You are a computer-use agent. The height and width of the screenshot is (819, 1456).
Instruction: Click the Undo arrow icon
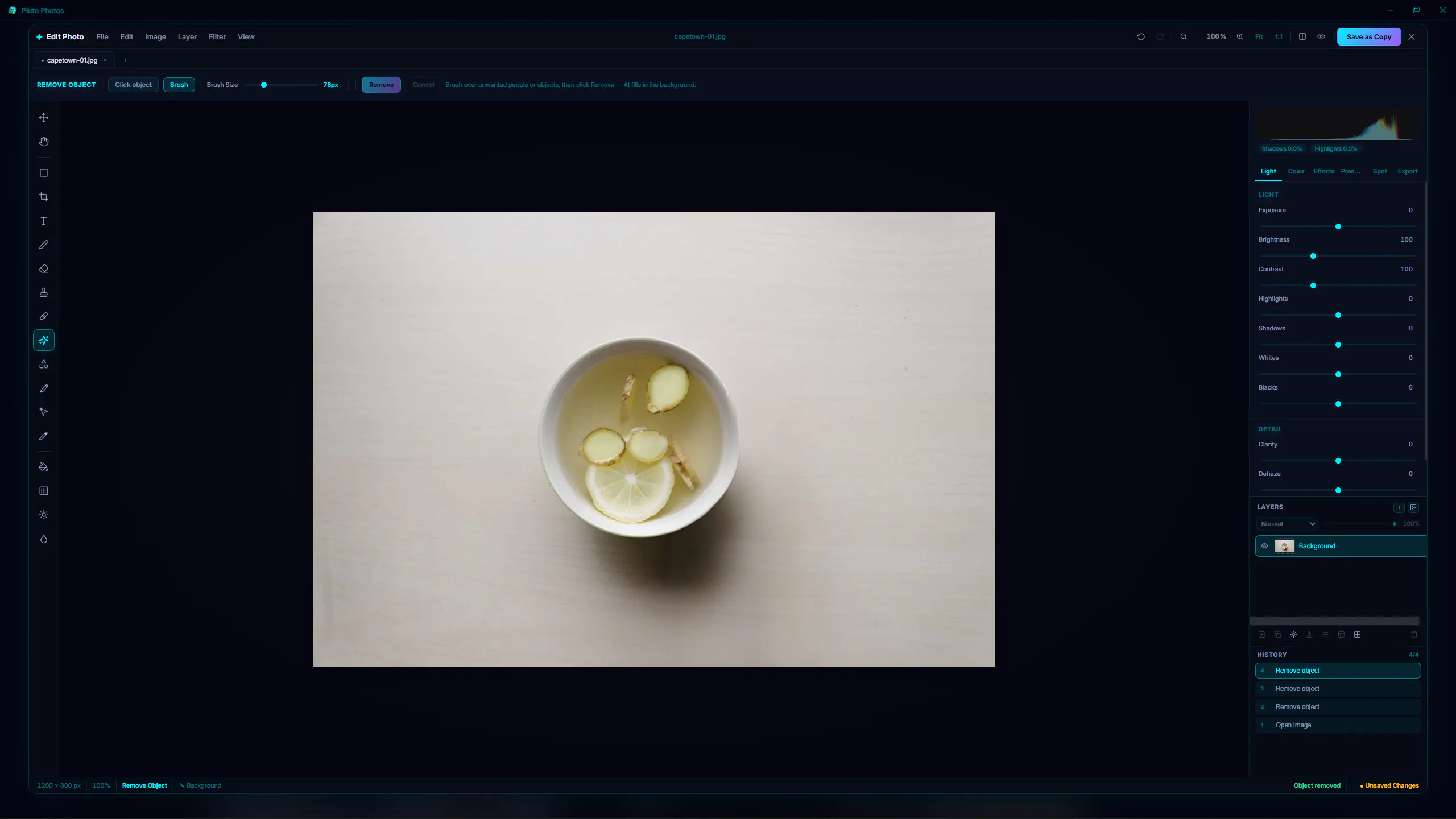(1140, 36)
